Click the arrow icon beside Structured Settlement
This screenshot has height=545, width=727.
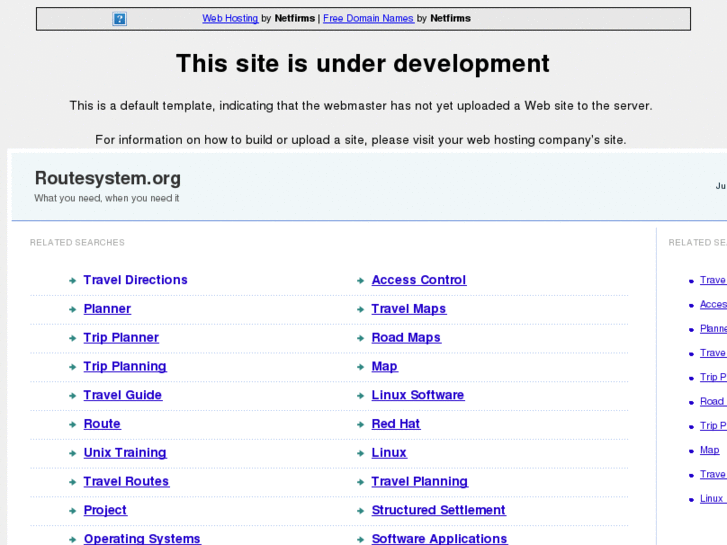(360, 511)
